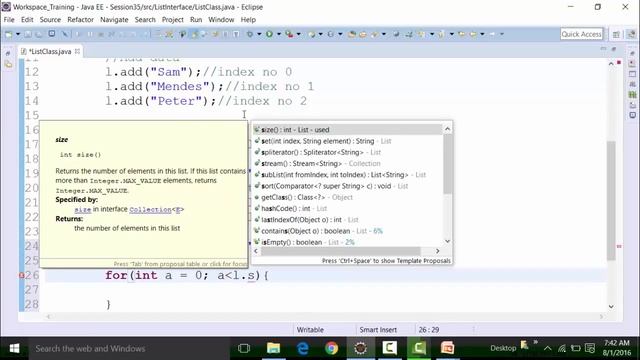The height and width of the screenshot is (360, 640).
Task: Choose sort(Comparator) : void proposal
Action: (x=347, y=186)
